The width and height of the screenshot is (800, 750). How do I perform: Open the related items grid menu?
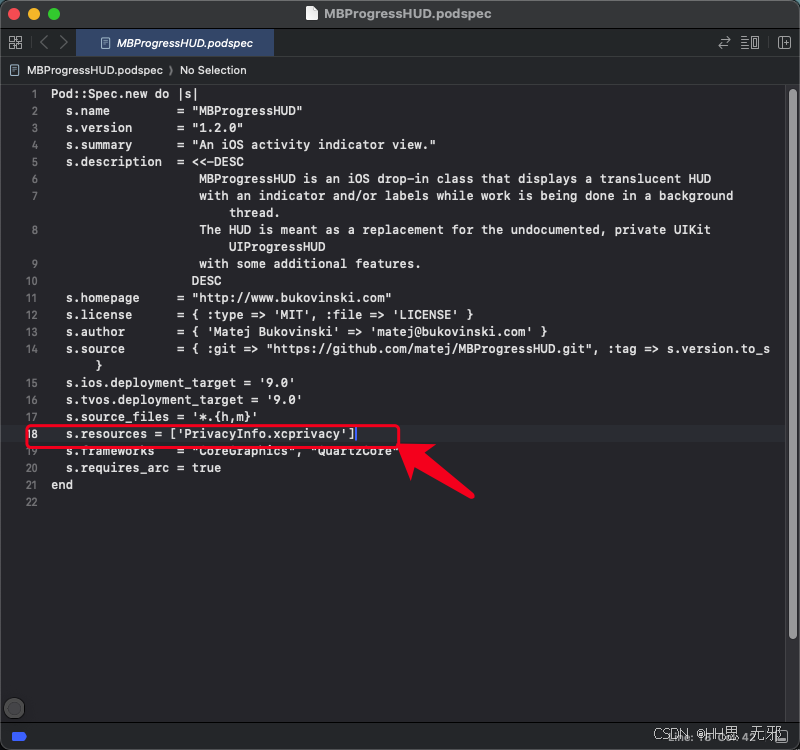click(15, 42)
